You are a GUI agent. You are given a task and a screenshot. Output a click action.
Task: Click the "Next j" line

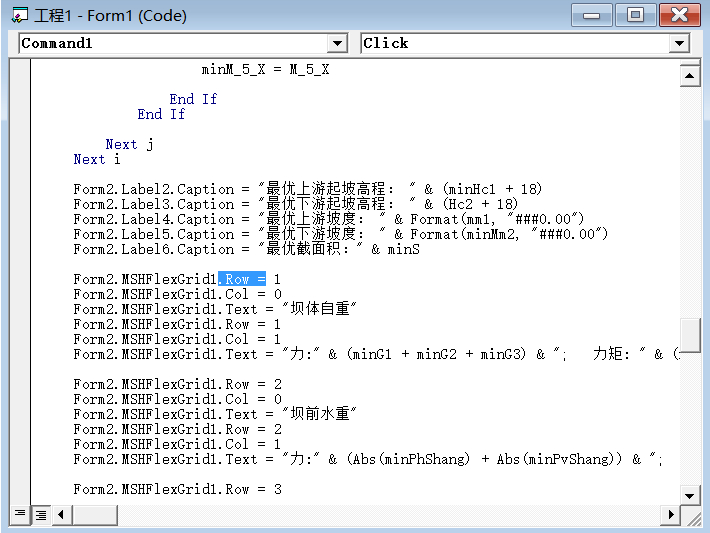(x=130, y=144)
